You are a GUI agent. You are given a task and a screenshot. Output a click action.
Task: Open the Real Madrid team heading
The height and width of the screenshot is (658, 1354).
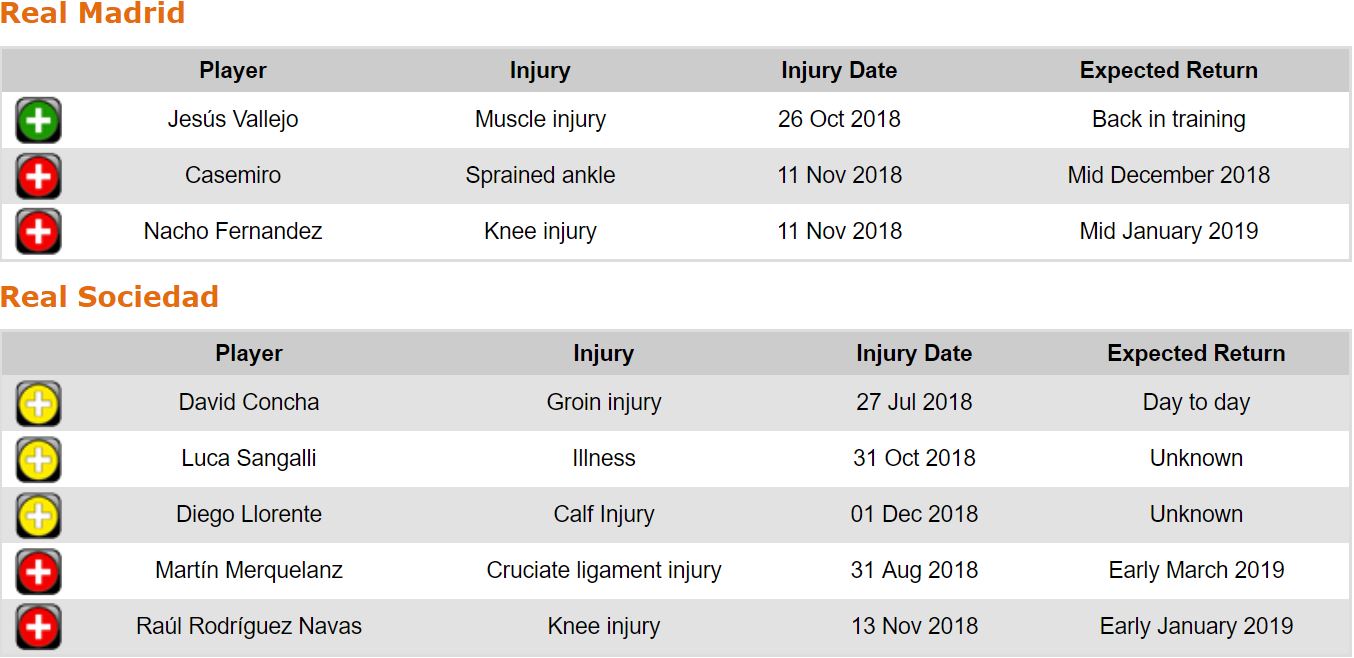[92, 14]
